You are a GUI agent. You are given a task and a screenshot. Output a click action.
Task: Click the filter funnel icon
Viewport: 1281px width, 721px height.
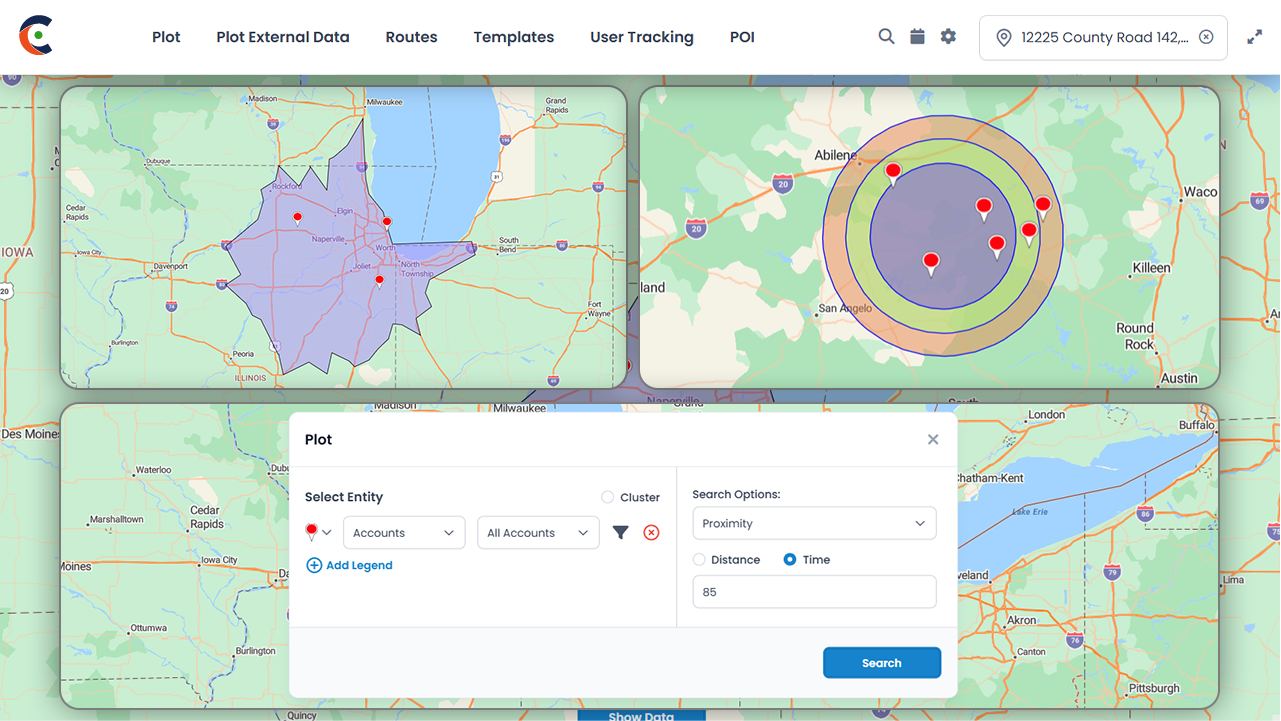pos(620,533)
